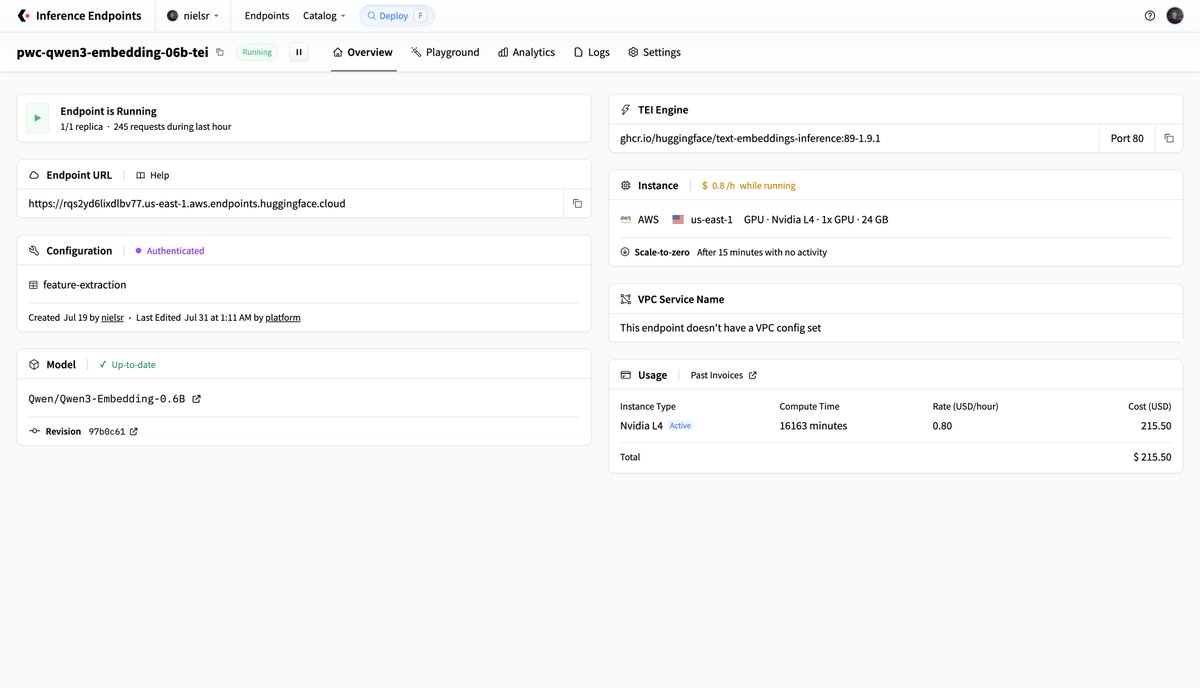
Task: Click the Inference Endpoints logo icon
Action: click(23, 16)
